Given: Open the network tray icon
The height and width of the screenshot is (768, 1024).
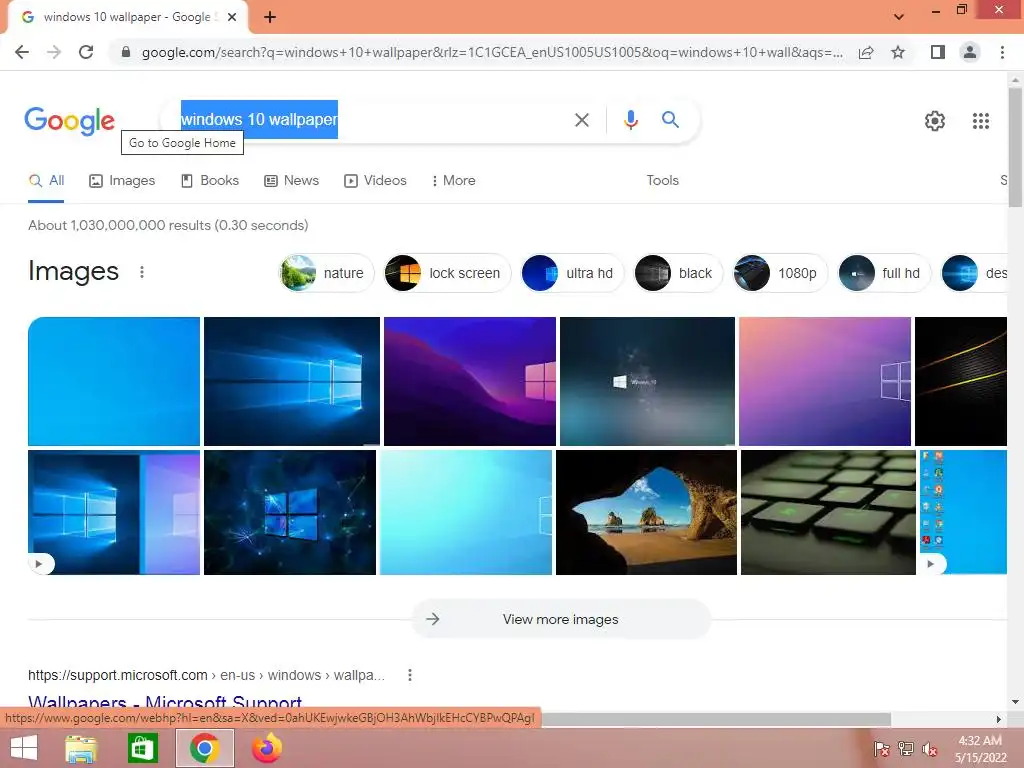Looking at the screenshot, I should click(906, 749).
